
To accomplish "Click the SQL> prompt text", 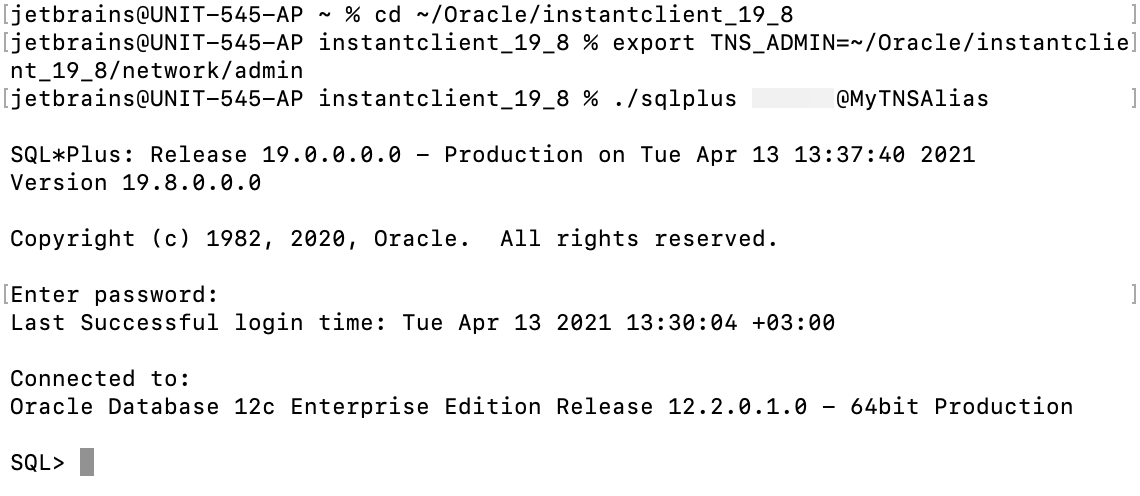I will pyautogui.click(x=37, y=462).
